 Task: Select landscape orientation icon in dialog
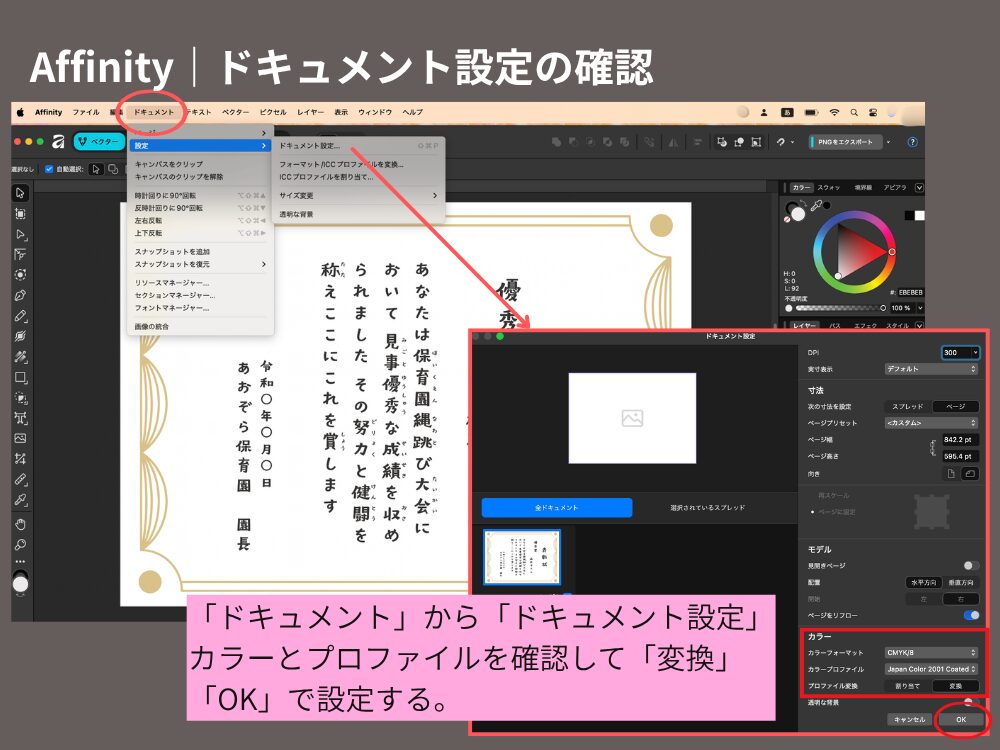pos(969,473)
